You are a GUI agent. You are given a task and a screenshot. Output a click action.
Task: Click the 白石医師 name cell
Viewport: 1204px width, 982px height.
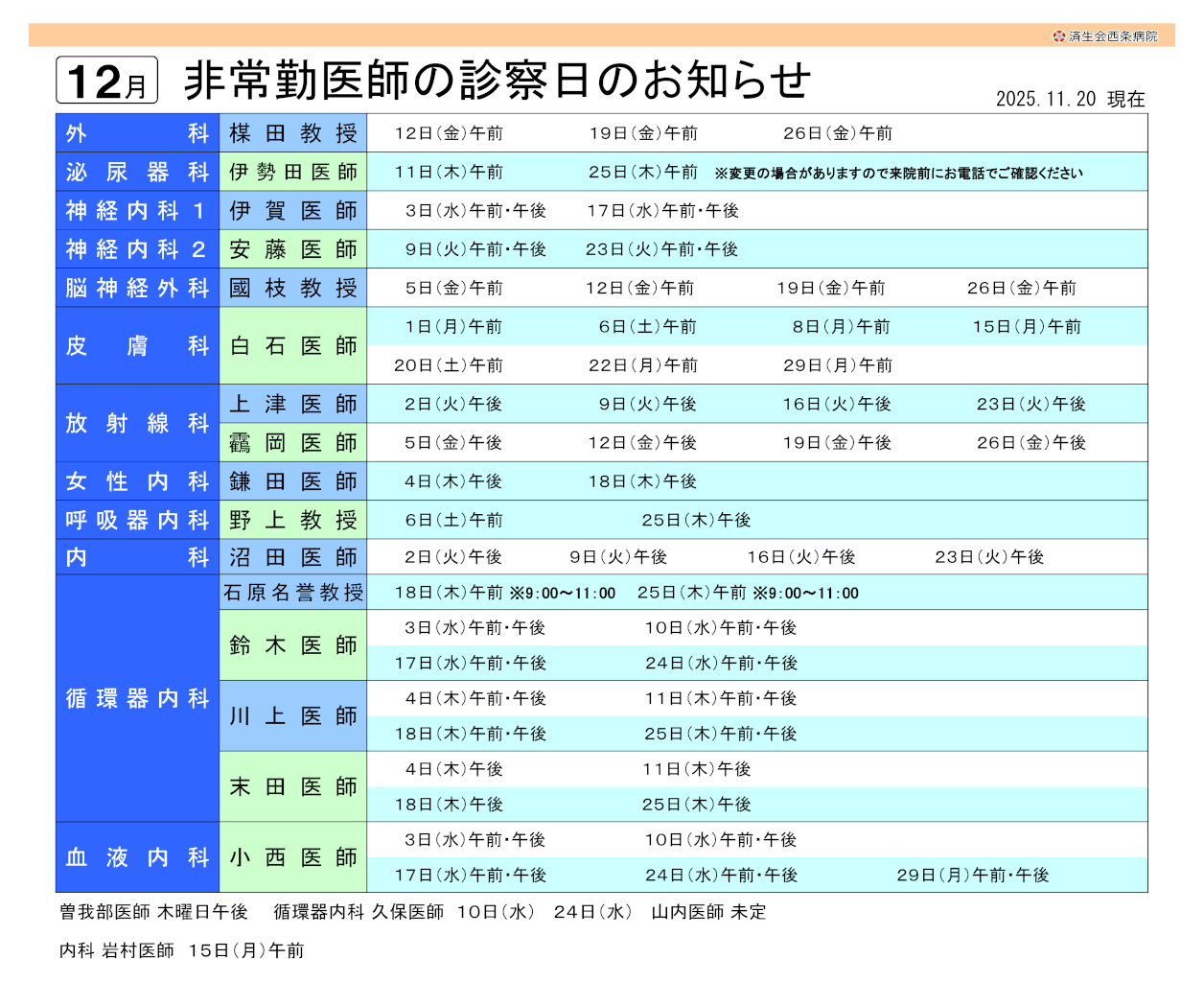pyautogui.click(x=293, y=345)
